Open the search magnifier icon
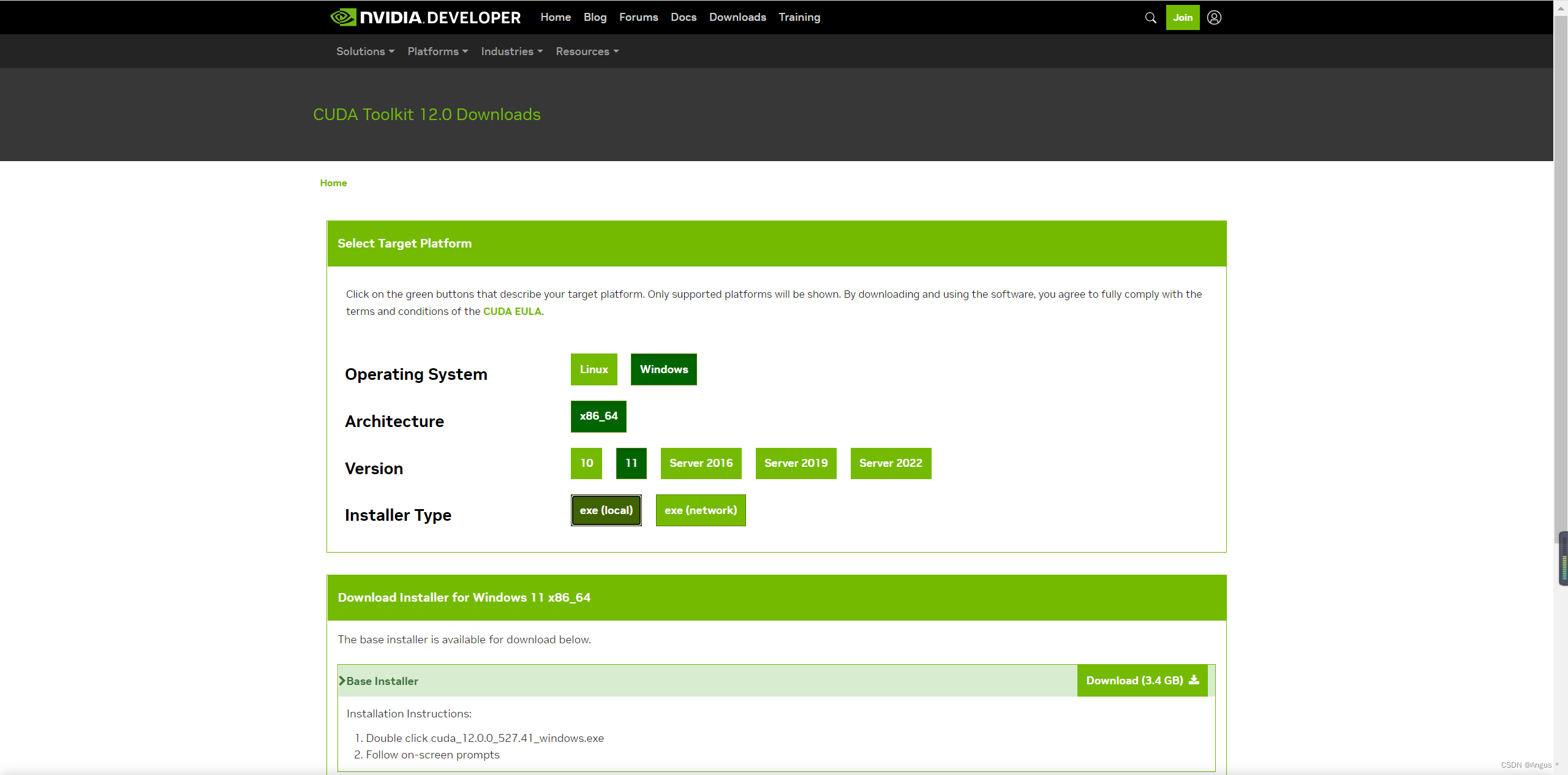 tap(1150, 18)
